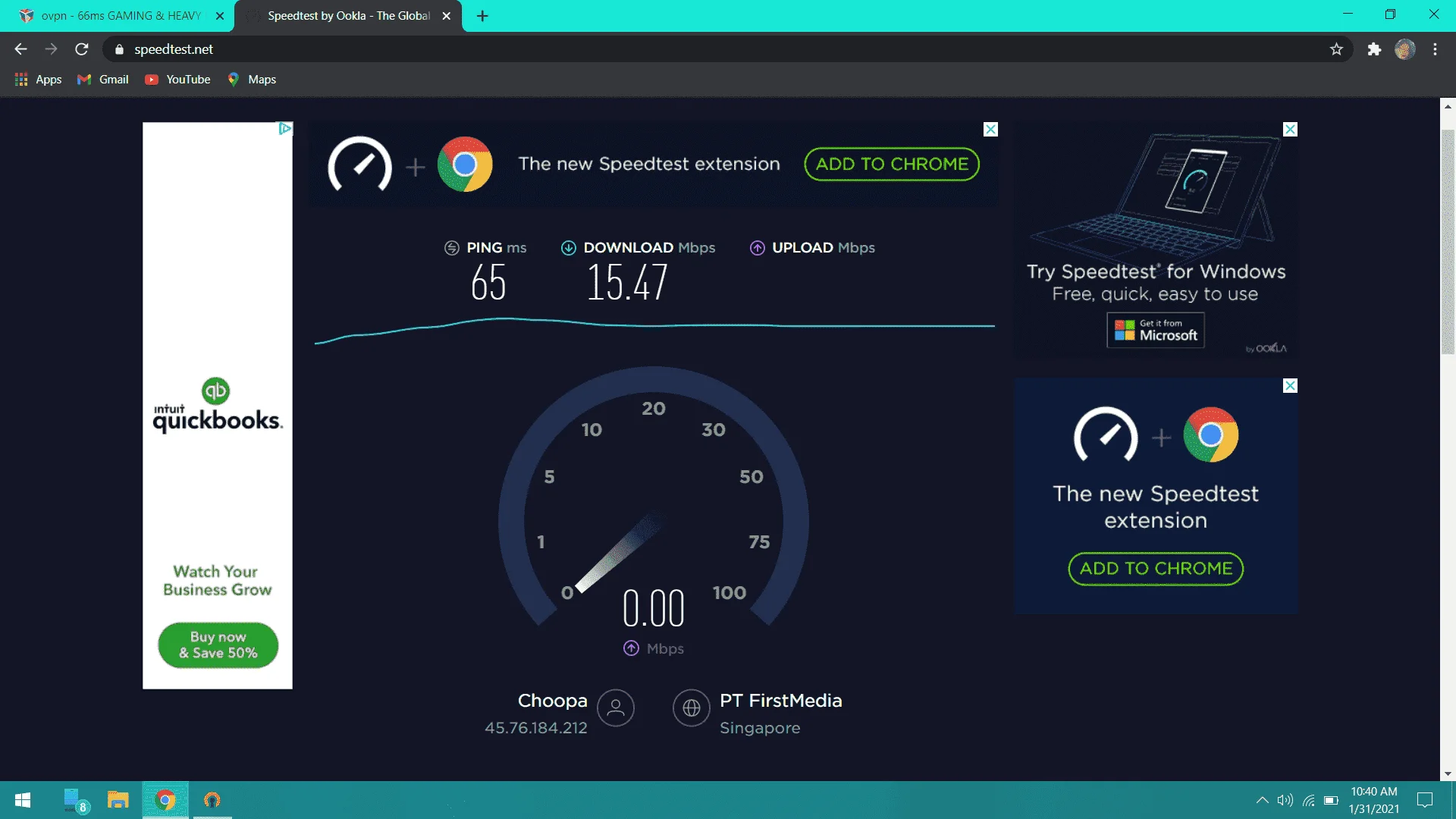The image size is (1456, 819).
Task: Close the right-side Speedtest extension ad
Action: click(1290, 386)
